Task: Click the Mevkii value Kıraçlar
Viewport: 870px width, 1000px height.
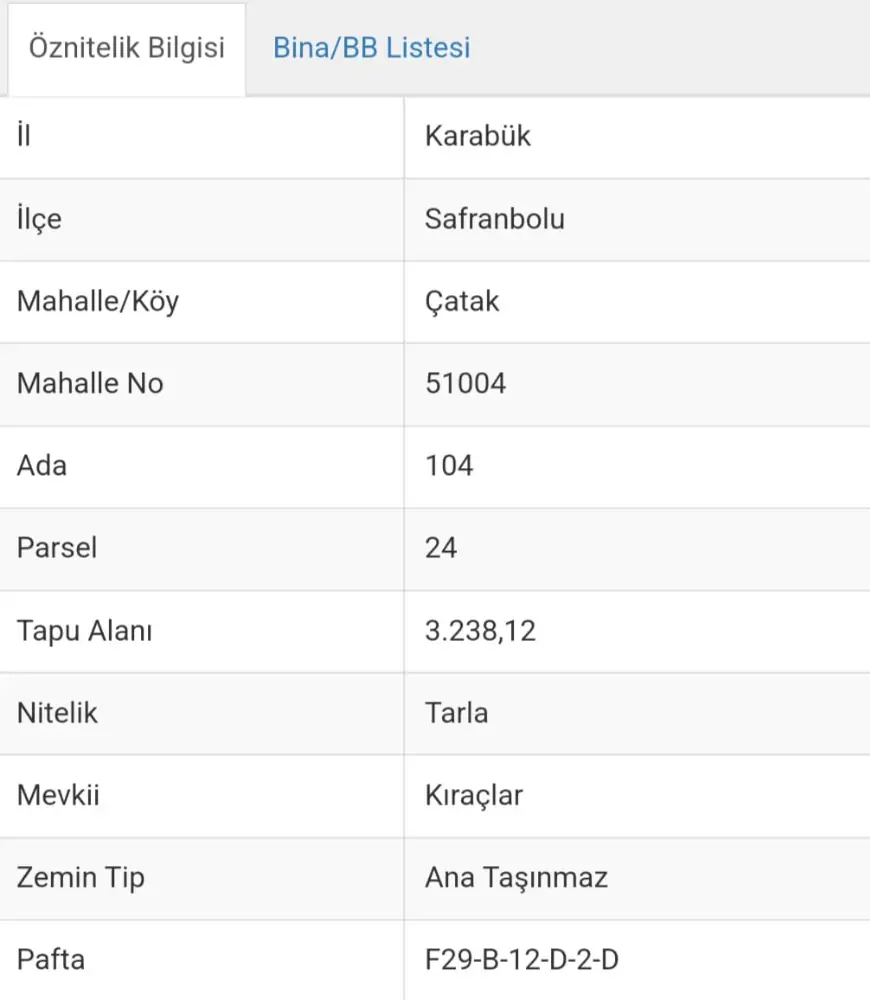Action: point(474,796)
